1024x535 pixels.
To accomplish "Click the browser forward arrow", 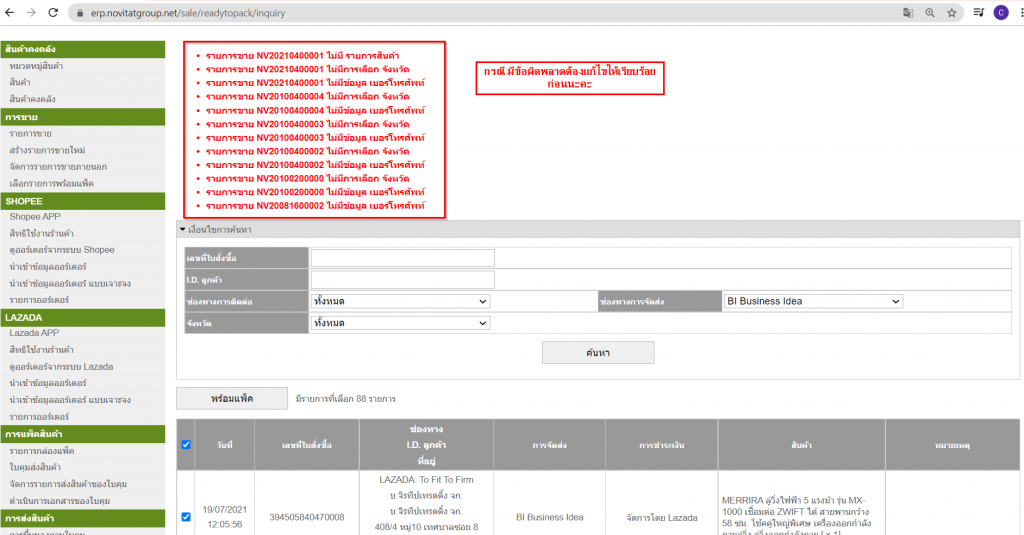I will pos(31,13).
